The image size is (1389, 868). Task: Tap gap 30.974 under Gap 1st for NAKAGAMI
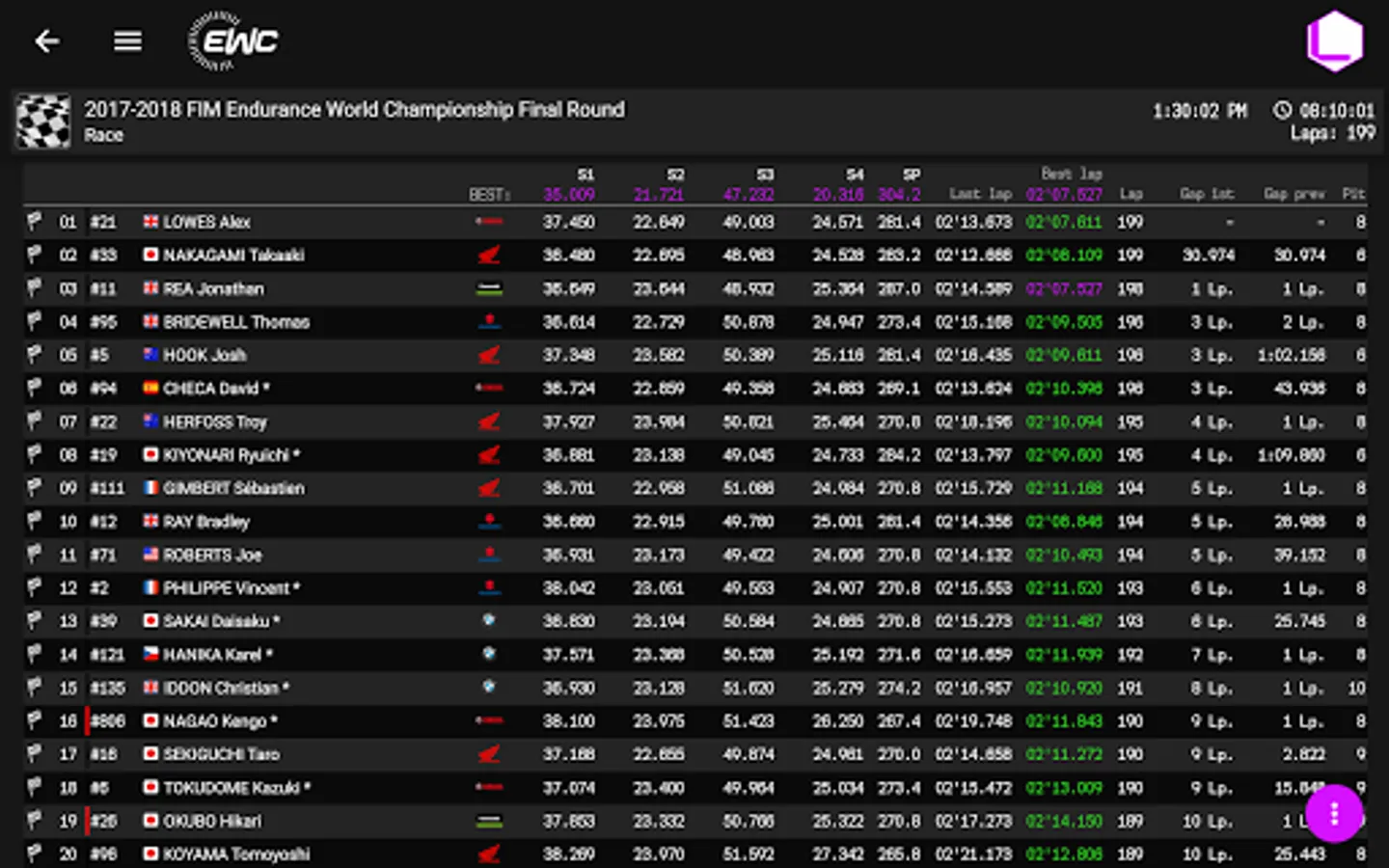(1209, 256)
